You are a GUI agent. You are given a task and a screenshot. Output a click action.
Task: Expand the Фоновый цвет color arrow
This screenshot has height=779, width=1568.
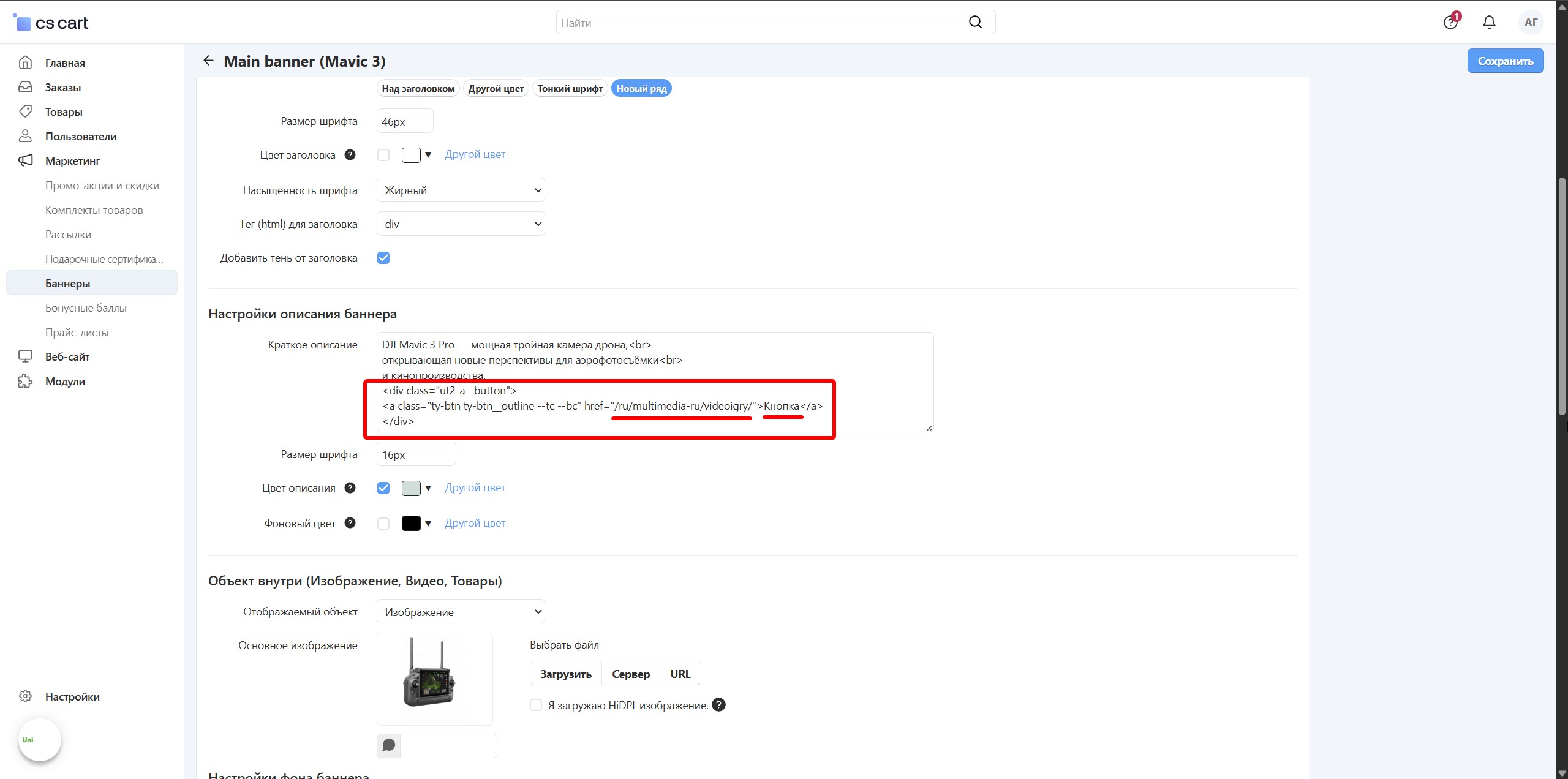click(x=428, y=524)
